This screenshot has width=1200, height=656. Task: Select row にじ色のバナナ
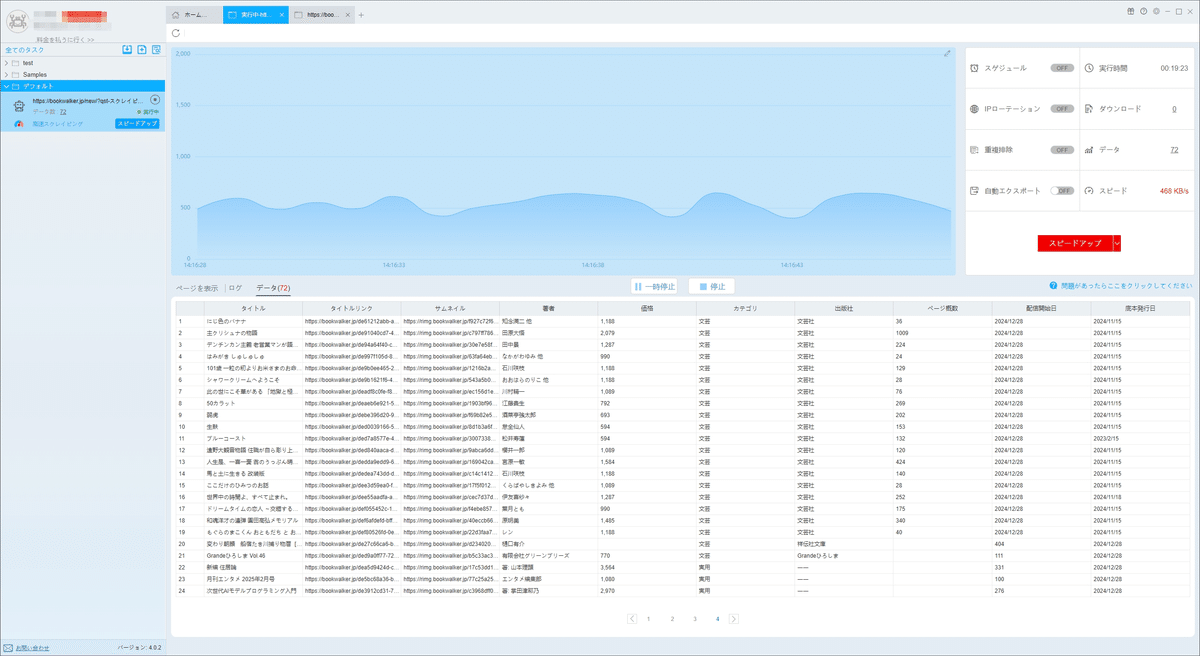pos(683,321)
